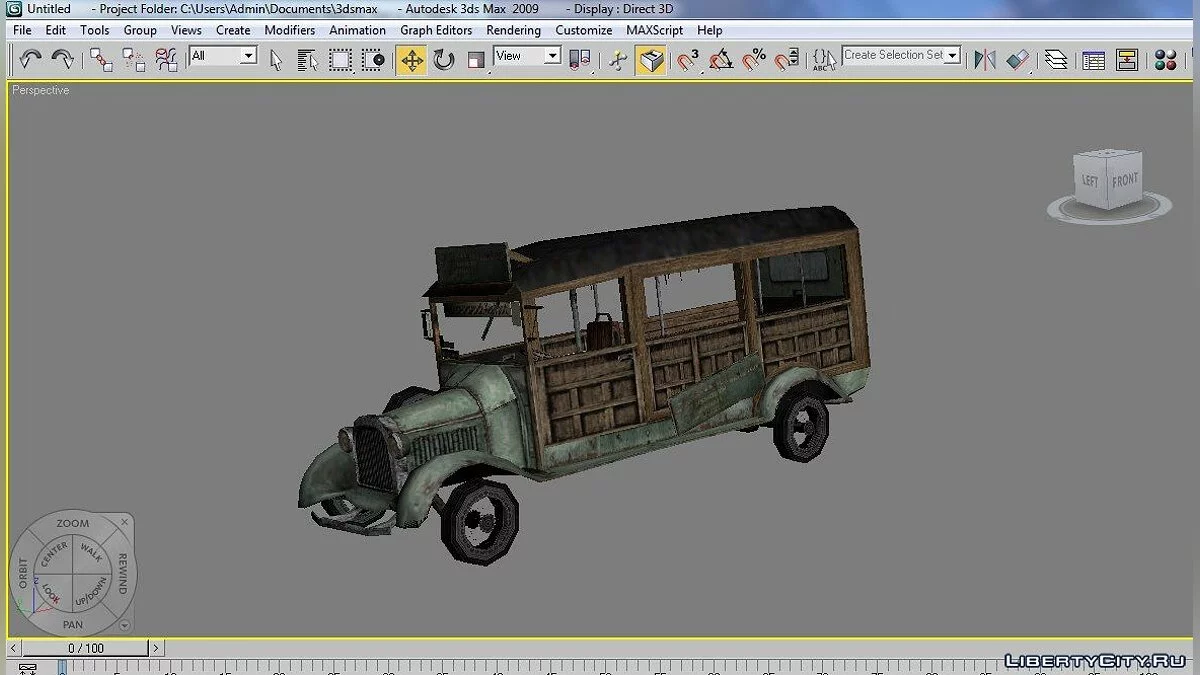
Task: Open Select by Name tool
Action: pos(308,60)
